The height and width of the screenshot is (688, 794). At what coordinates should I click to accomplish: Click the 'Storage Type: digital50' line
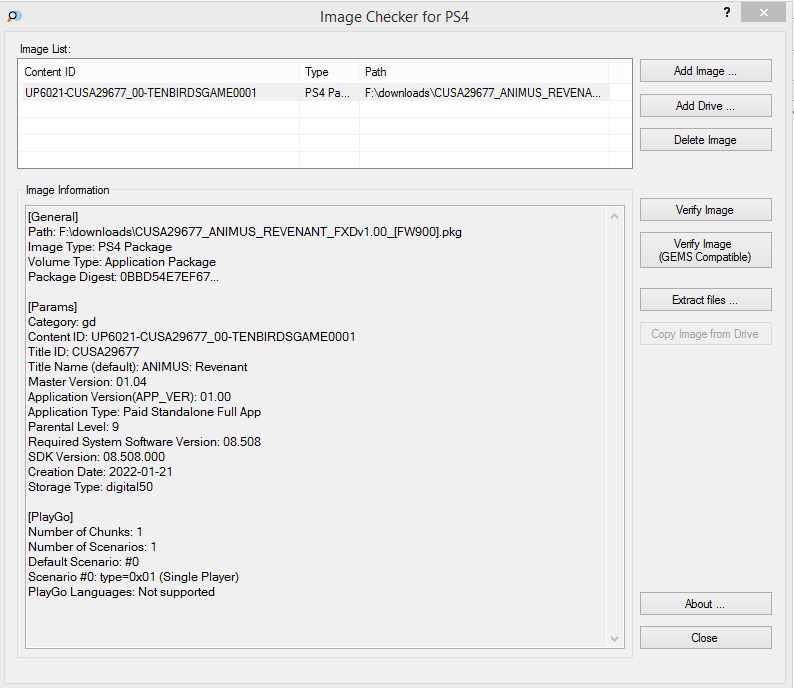pyautogui.click(x=90, y=487)
